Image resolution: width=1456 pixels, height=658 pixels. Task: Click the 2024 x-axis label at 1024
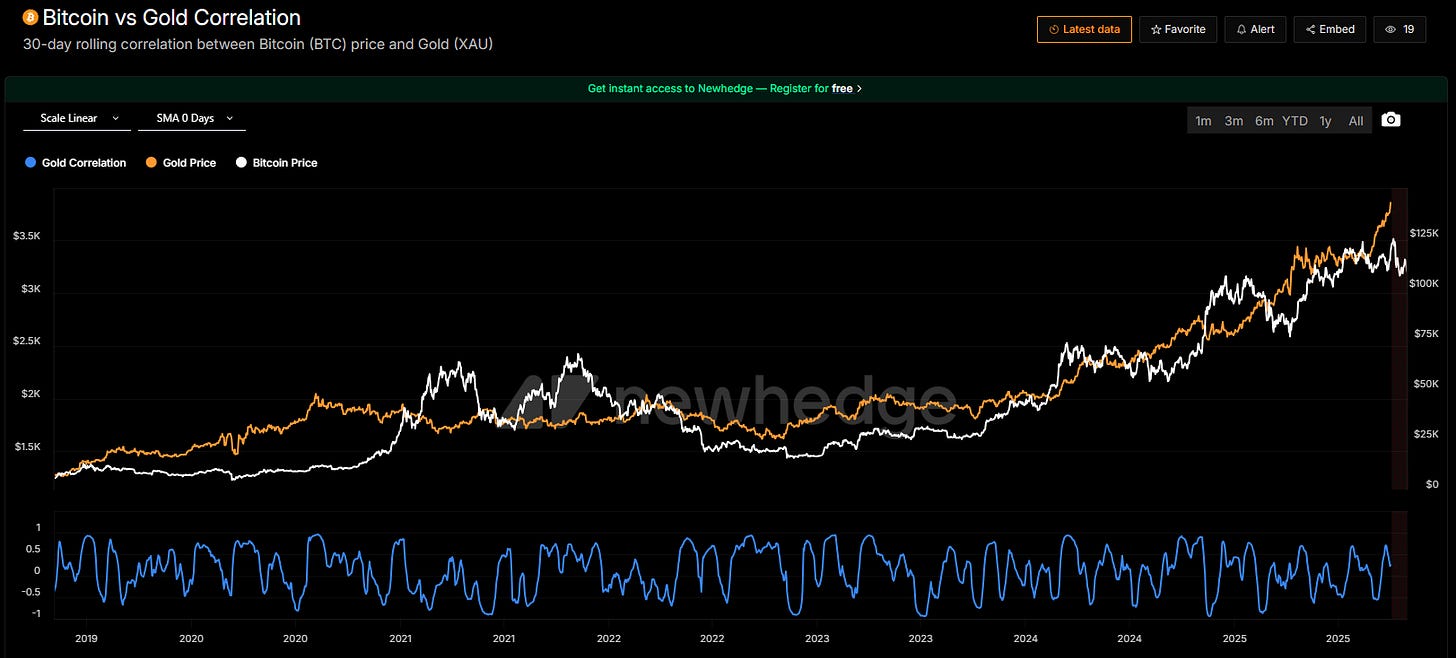click(1024, 638)
